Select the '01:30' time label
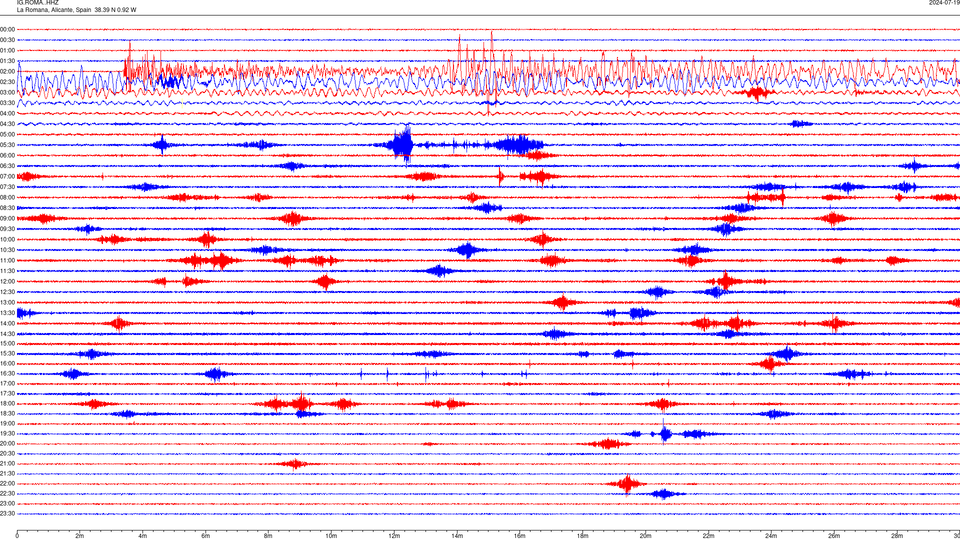The width and height of the screenshot is (960, 540). [x=7, y=61]
